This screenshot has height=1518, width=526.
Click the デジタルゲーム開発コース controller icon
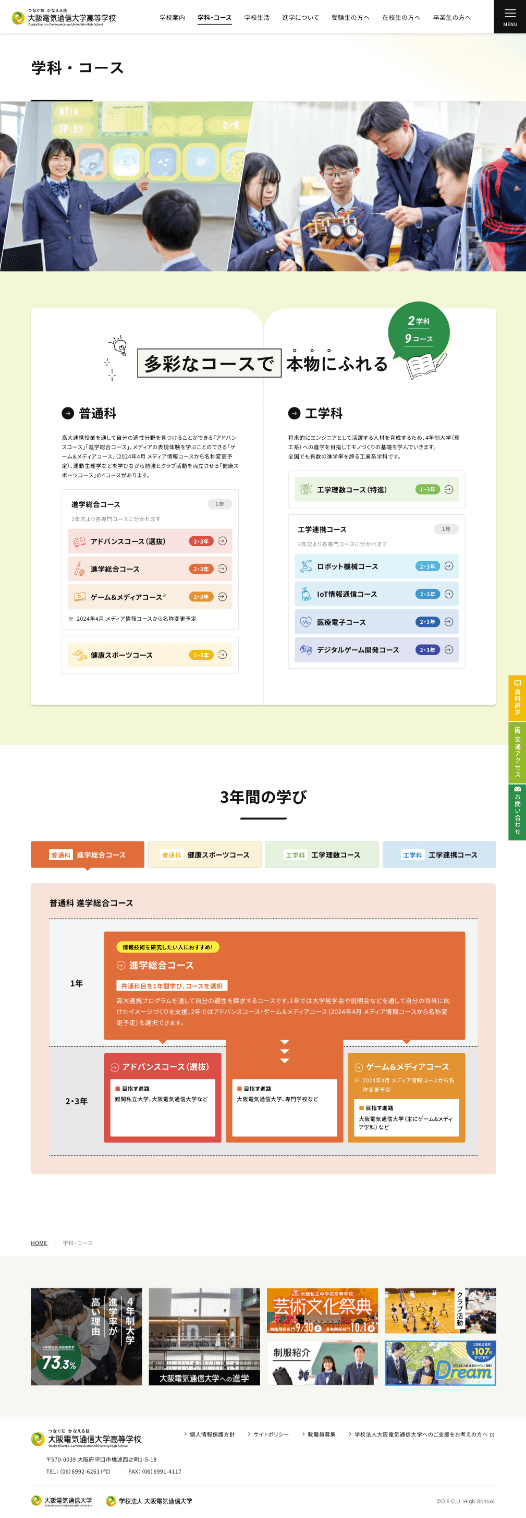[306, 650]
